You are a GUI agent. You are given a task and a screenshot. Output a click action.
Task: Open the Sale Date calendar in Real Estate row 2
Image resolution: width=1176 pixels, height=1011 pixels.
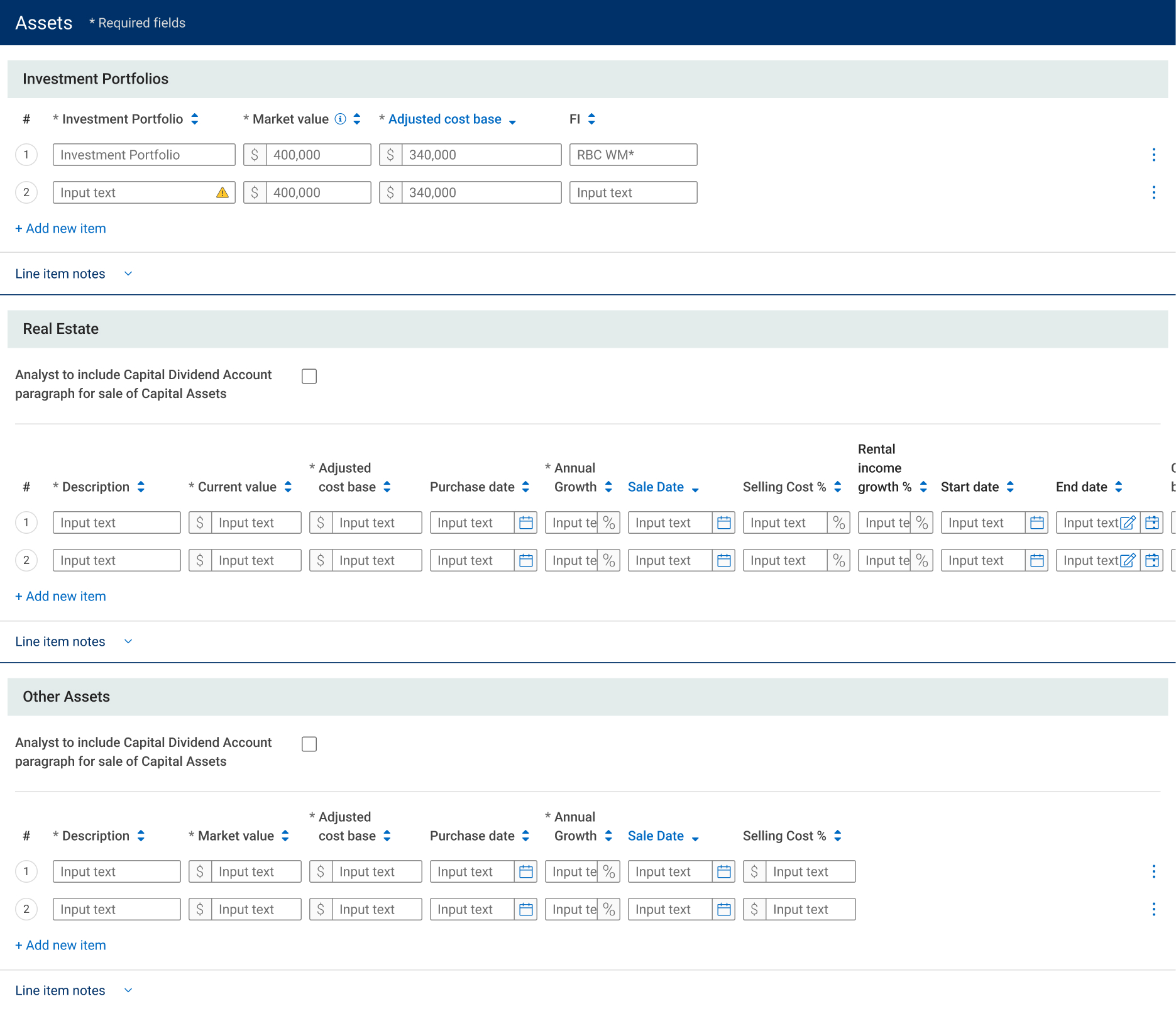(x=724, y=560)
